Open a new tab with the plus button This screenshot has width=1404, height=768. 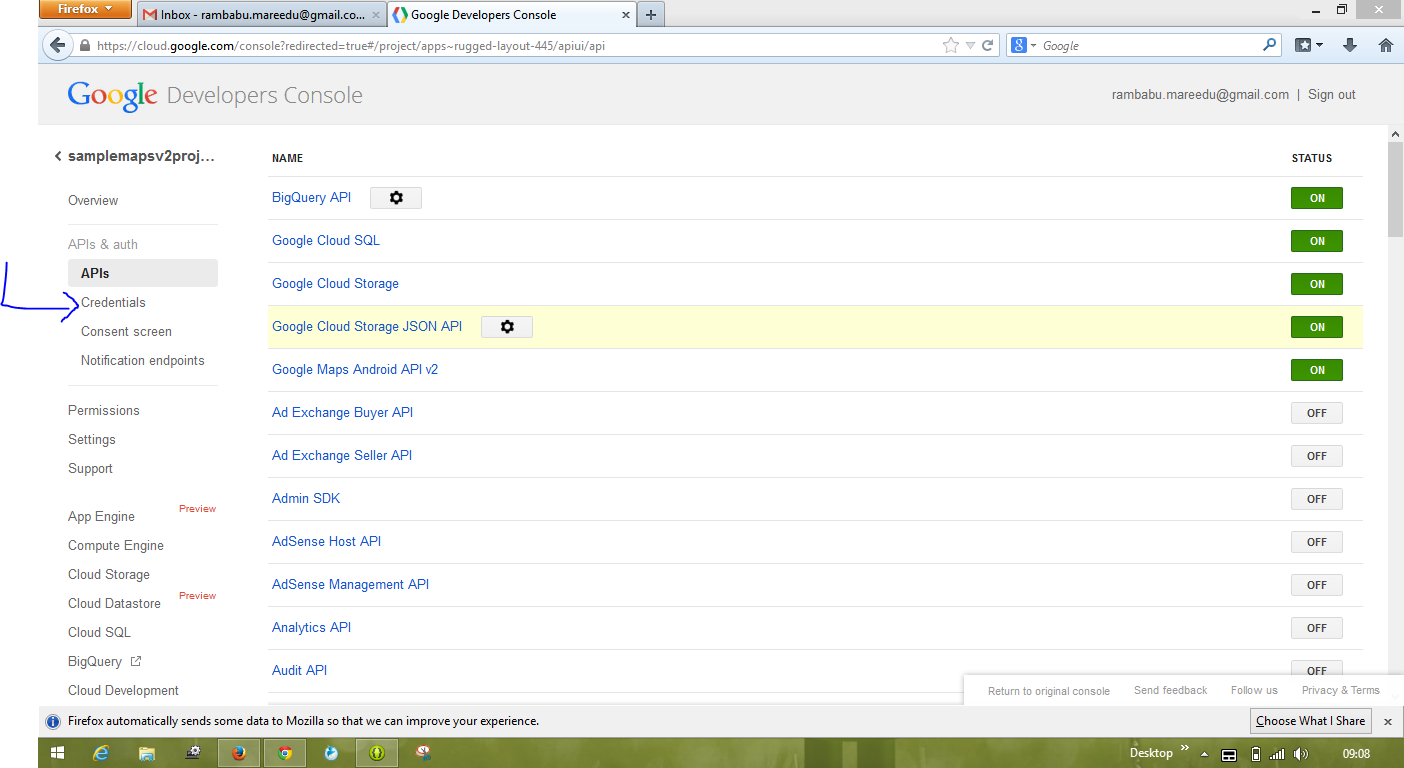tap(651, 14)
